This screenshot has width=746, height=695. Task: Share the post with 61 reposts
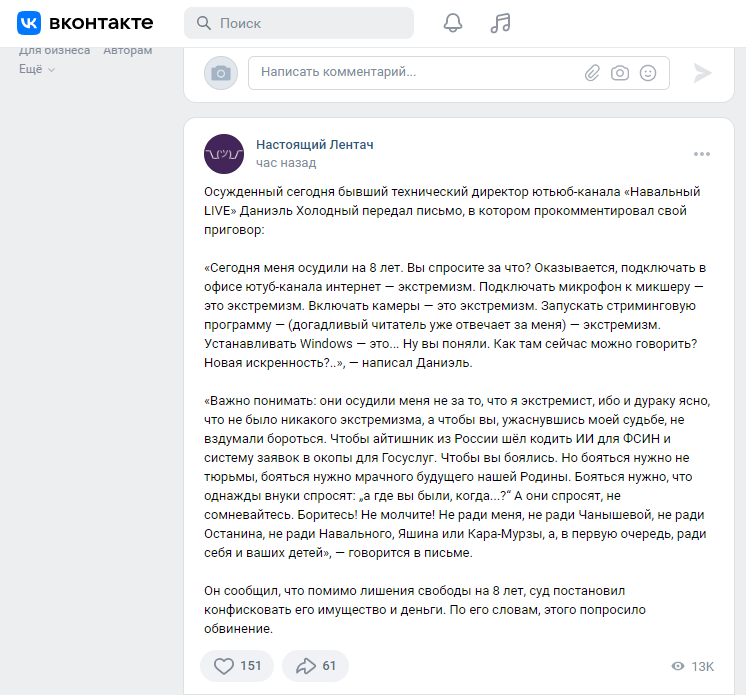click(315, 666)
